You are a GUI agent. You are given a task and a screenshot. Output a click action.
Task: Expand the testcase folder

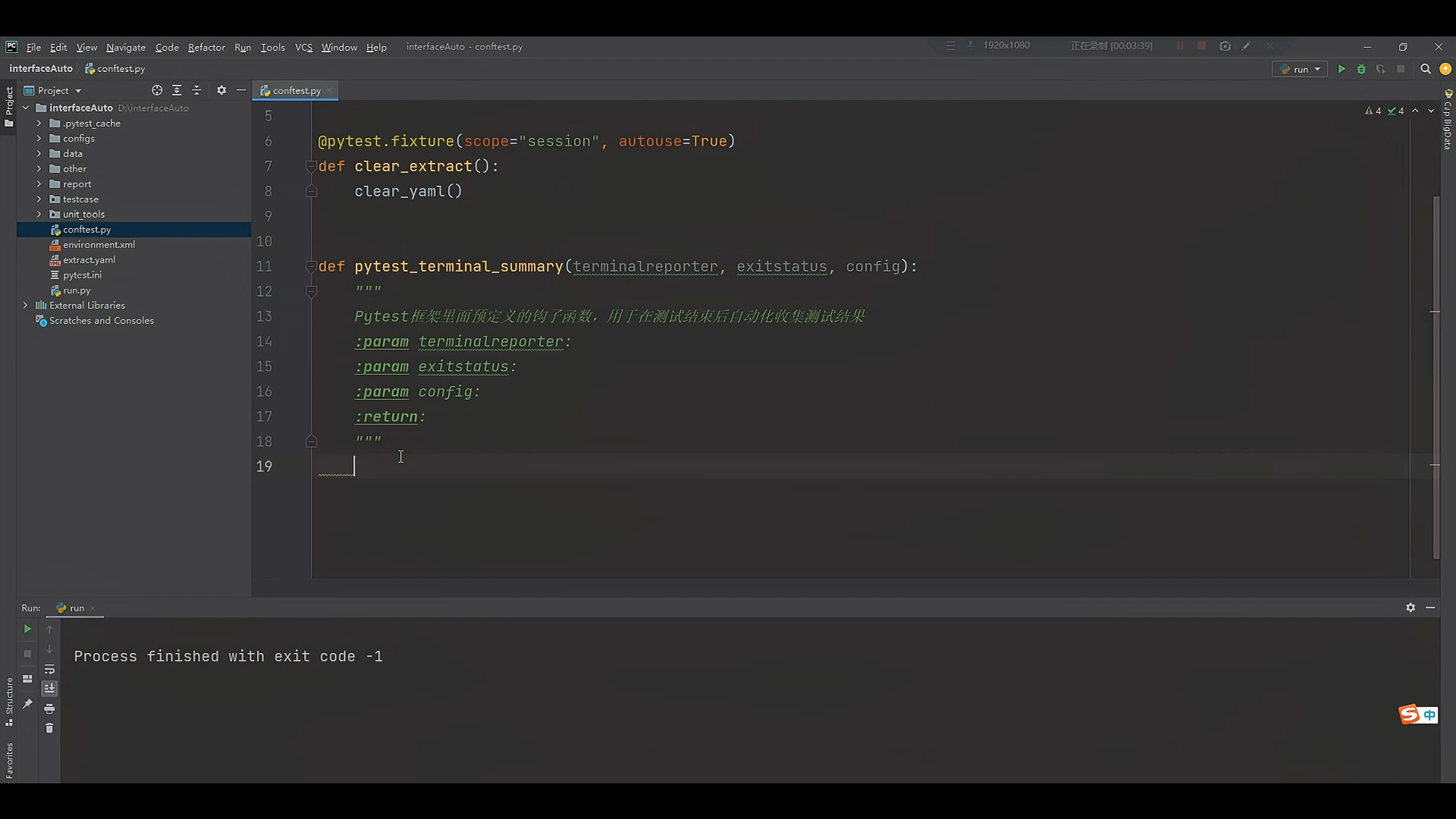point(39,199)
